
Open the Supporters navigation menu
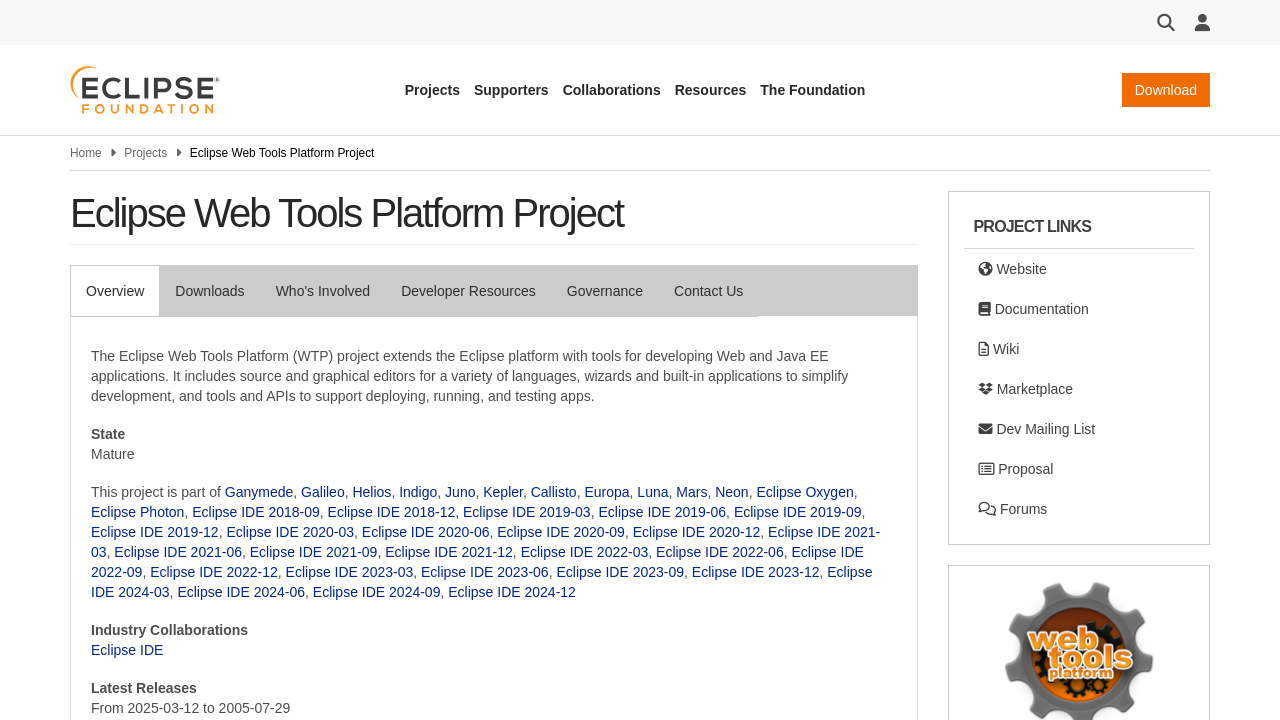pyautogui.click(x=511, y=90)
